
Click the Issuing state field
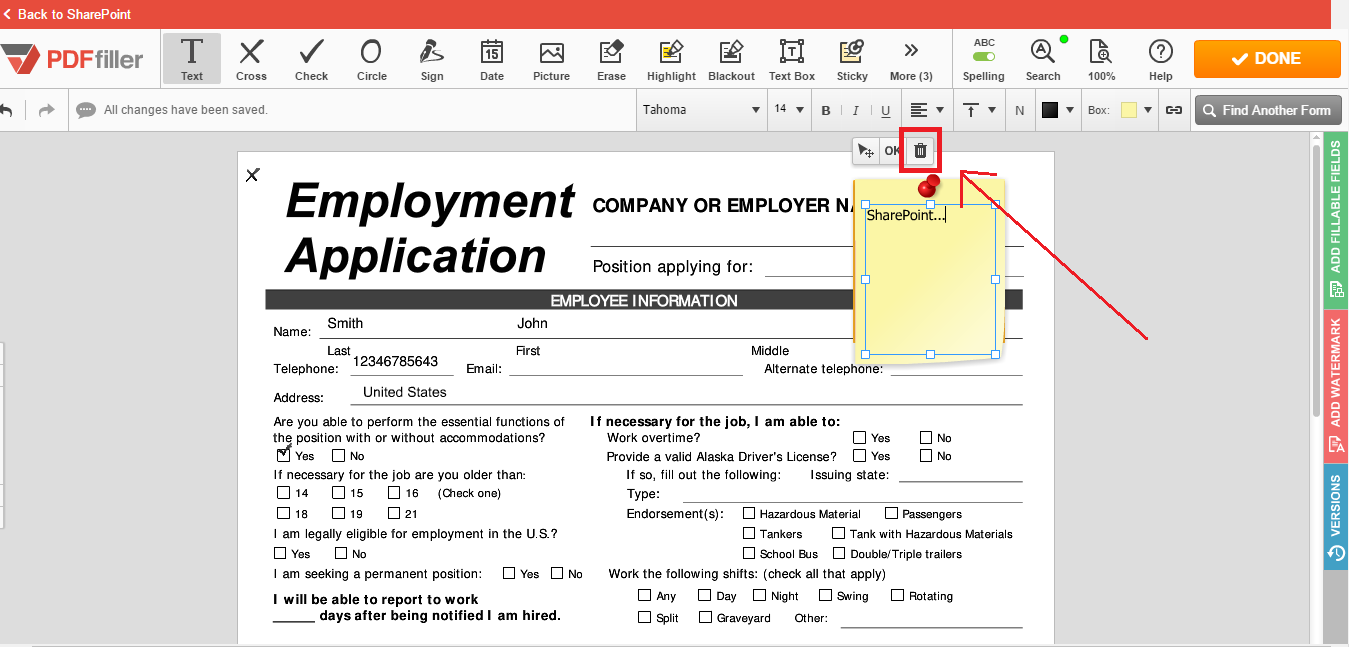pyautogui.click(x=960, y=474)
